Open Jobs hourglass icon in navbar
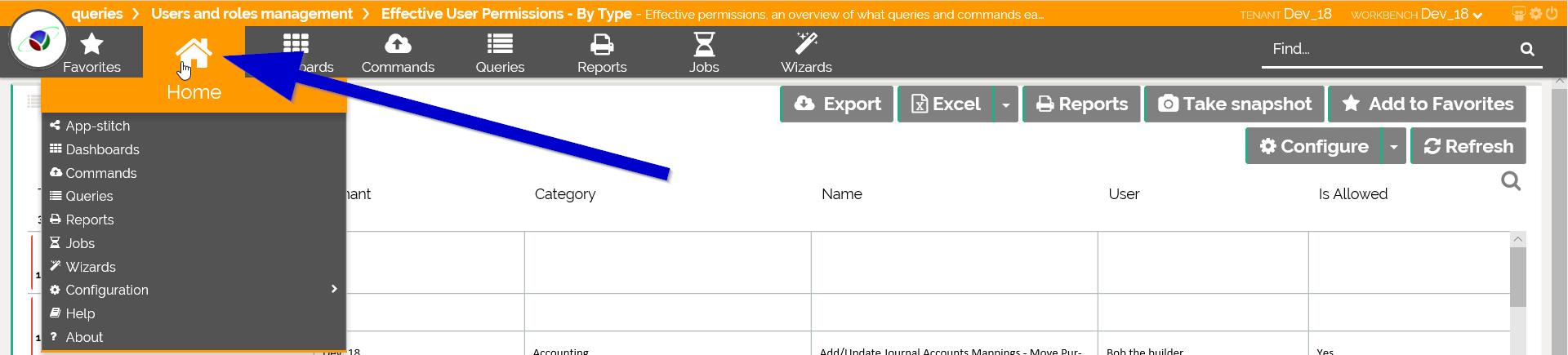The image size is (1568, 355). pos(703,45)
